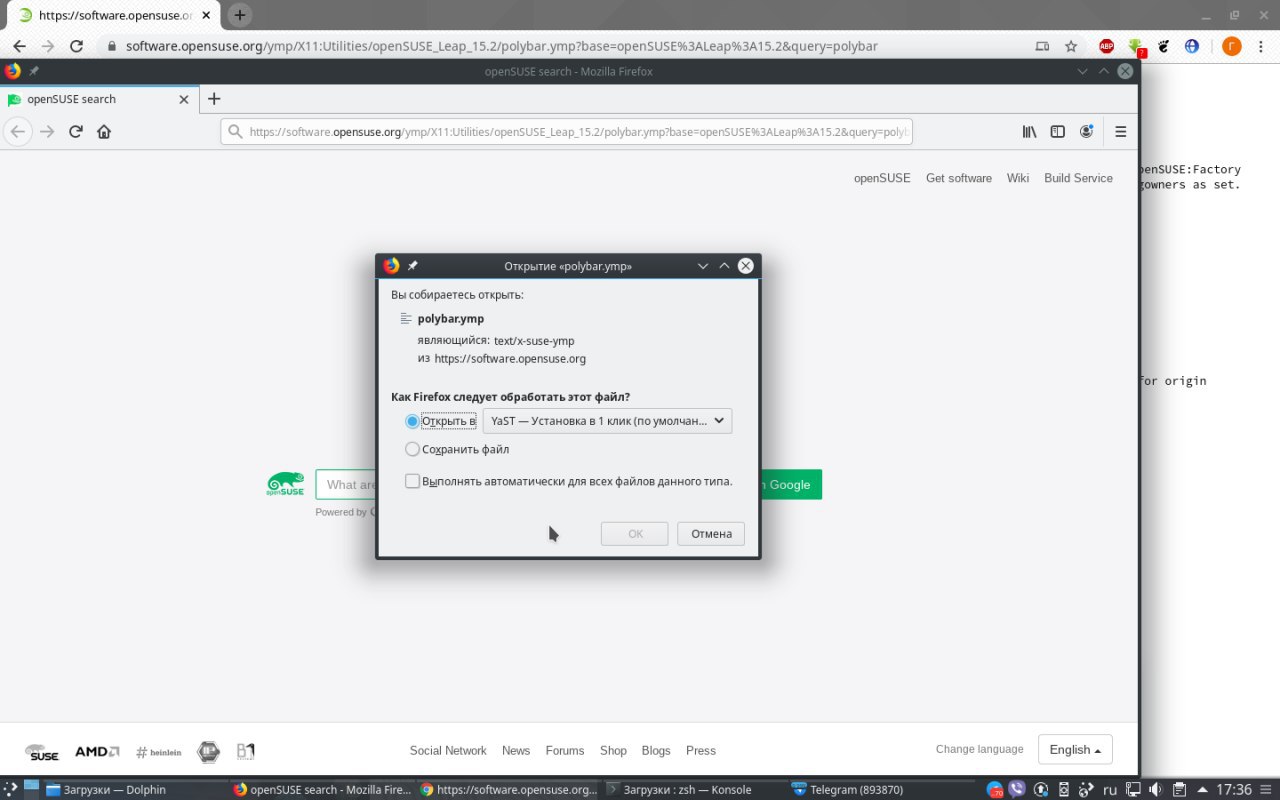Screen dimensions: 1280x800
Task: Open new Chrome tab with plus button
Action: [x=240, y=15]
